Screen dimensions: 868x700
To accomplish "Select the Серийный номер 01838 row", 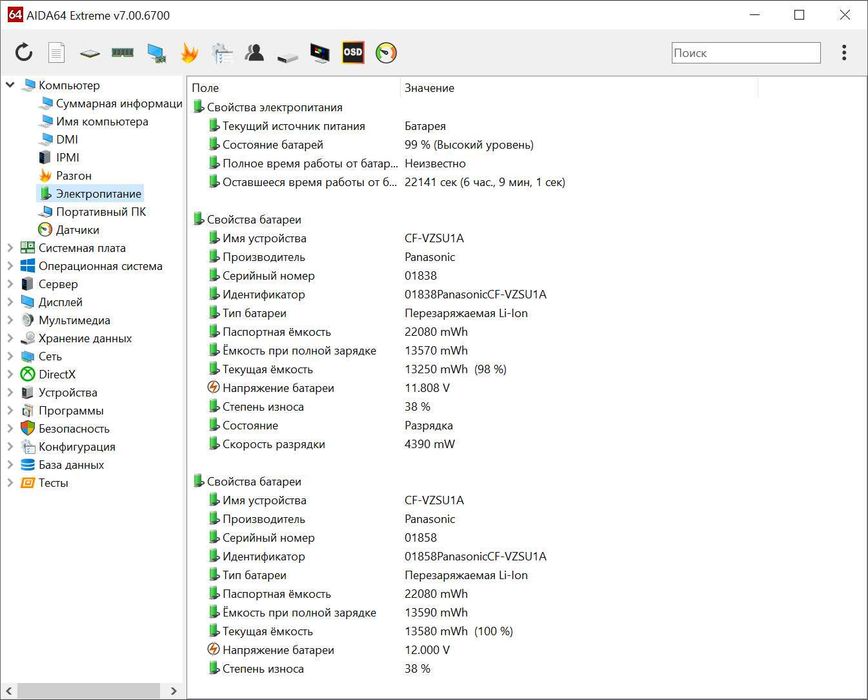I will (322, 276).
